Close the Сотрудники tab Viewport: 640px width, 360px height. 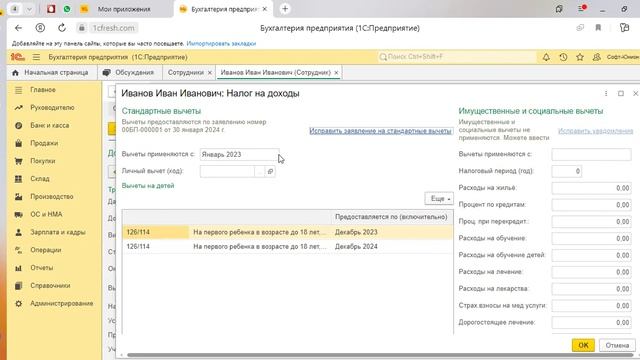click(210, 73)
